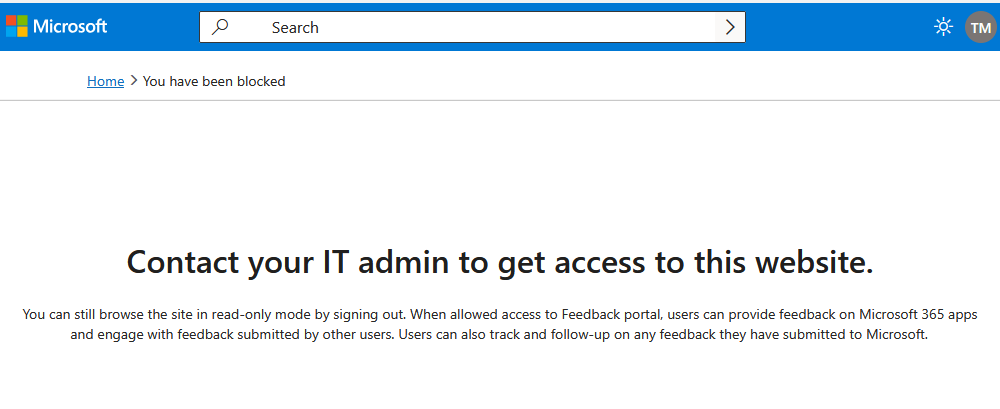Focus the Search input field
Image resolution: width=1000 pixels, height=409 pixels.
pyautogui.click(x=472, y=27)
